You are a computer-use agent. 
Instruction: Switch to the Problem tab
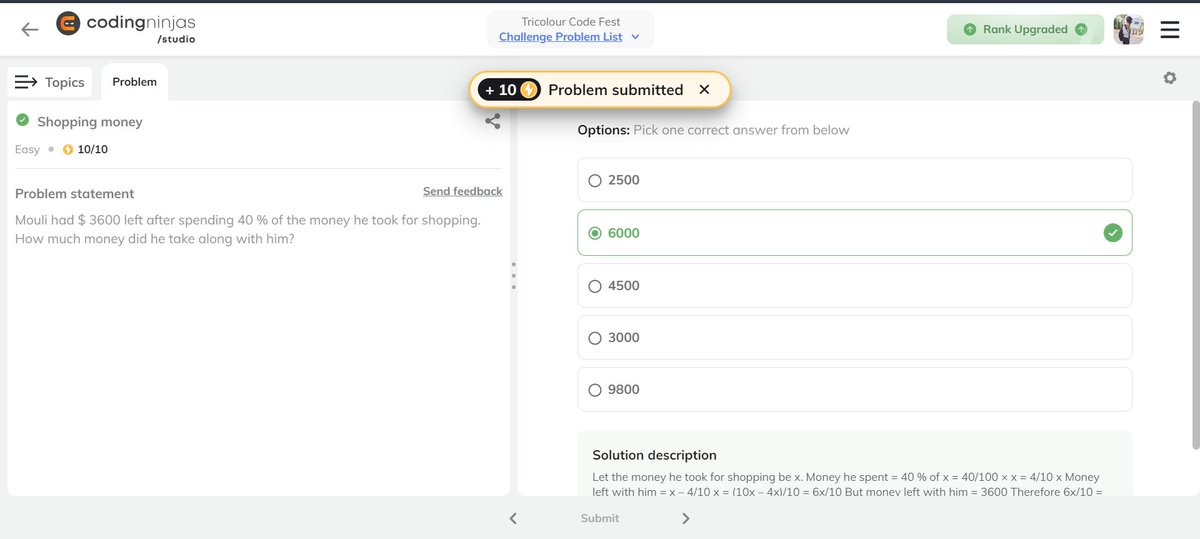(135, 82)
